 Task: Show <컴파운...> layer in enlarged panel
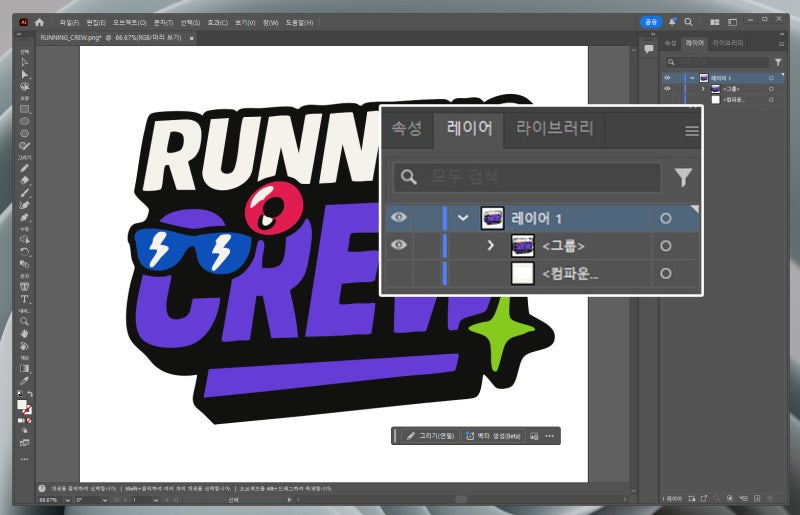(x=399, y=273)
